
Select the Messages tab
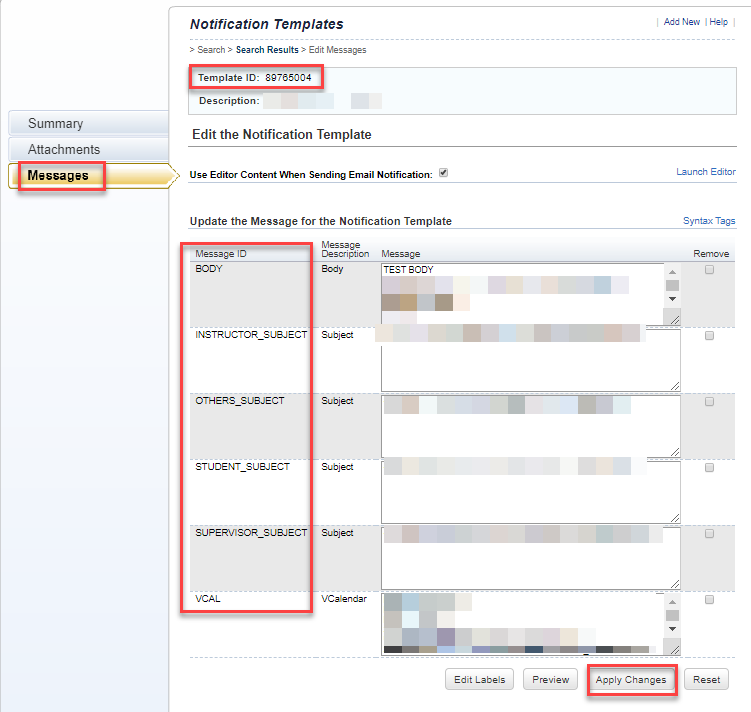pos(91,176)
